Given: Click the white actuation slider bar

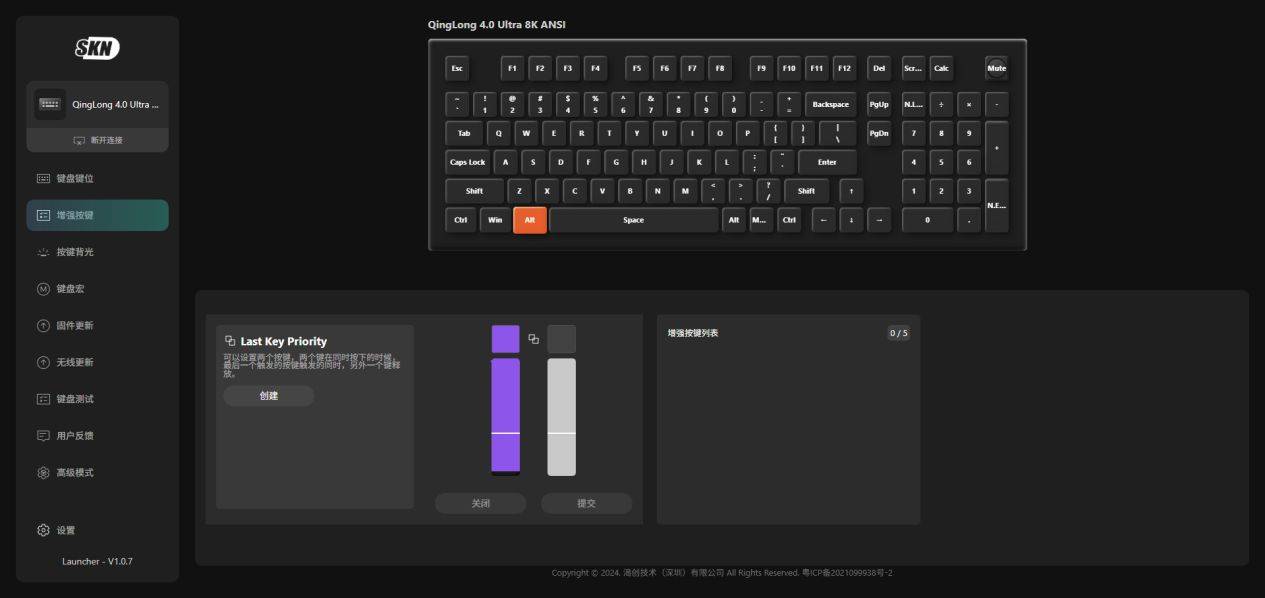Looking at the screenshot, I should pos(561,415).
